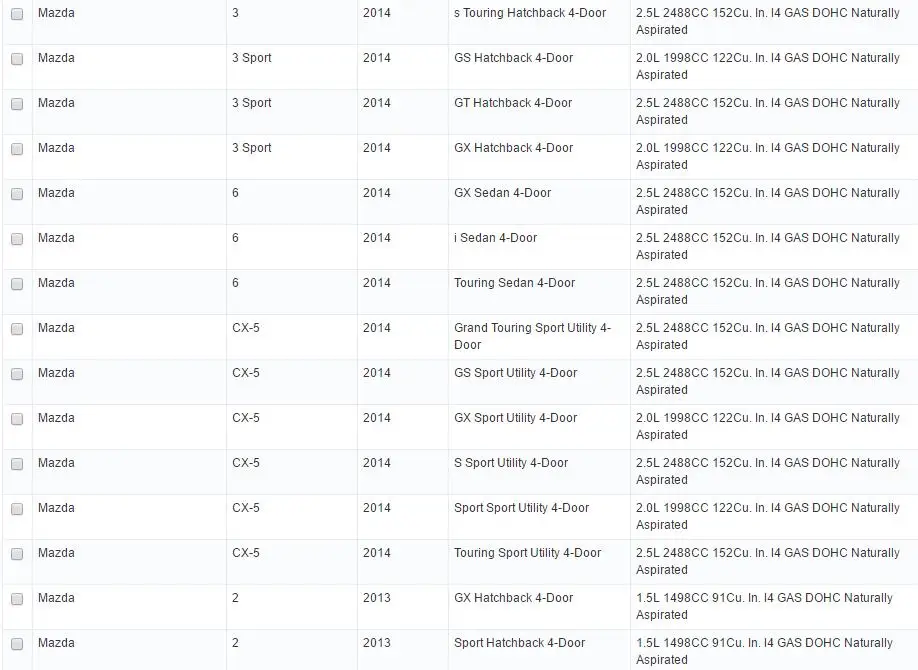Check the Mazda 3 s Touring Hatchback row
918x670 pixels.
tap(17, 14)
